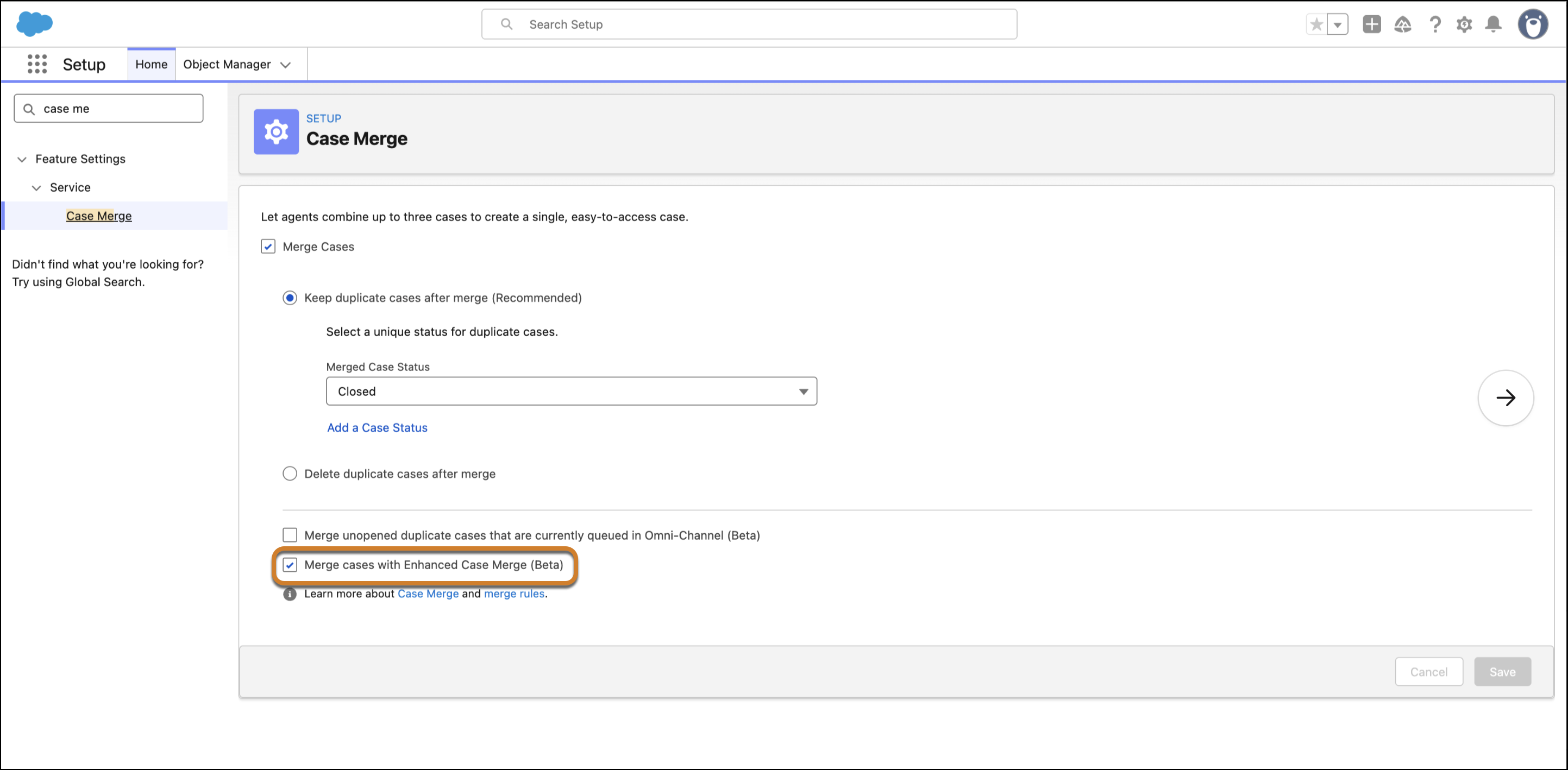Viewport: 1568px width, 770px height.
Task: Enable merging unopened Omni-Channel queued cases
Action: point(290,535)
